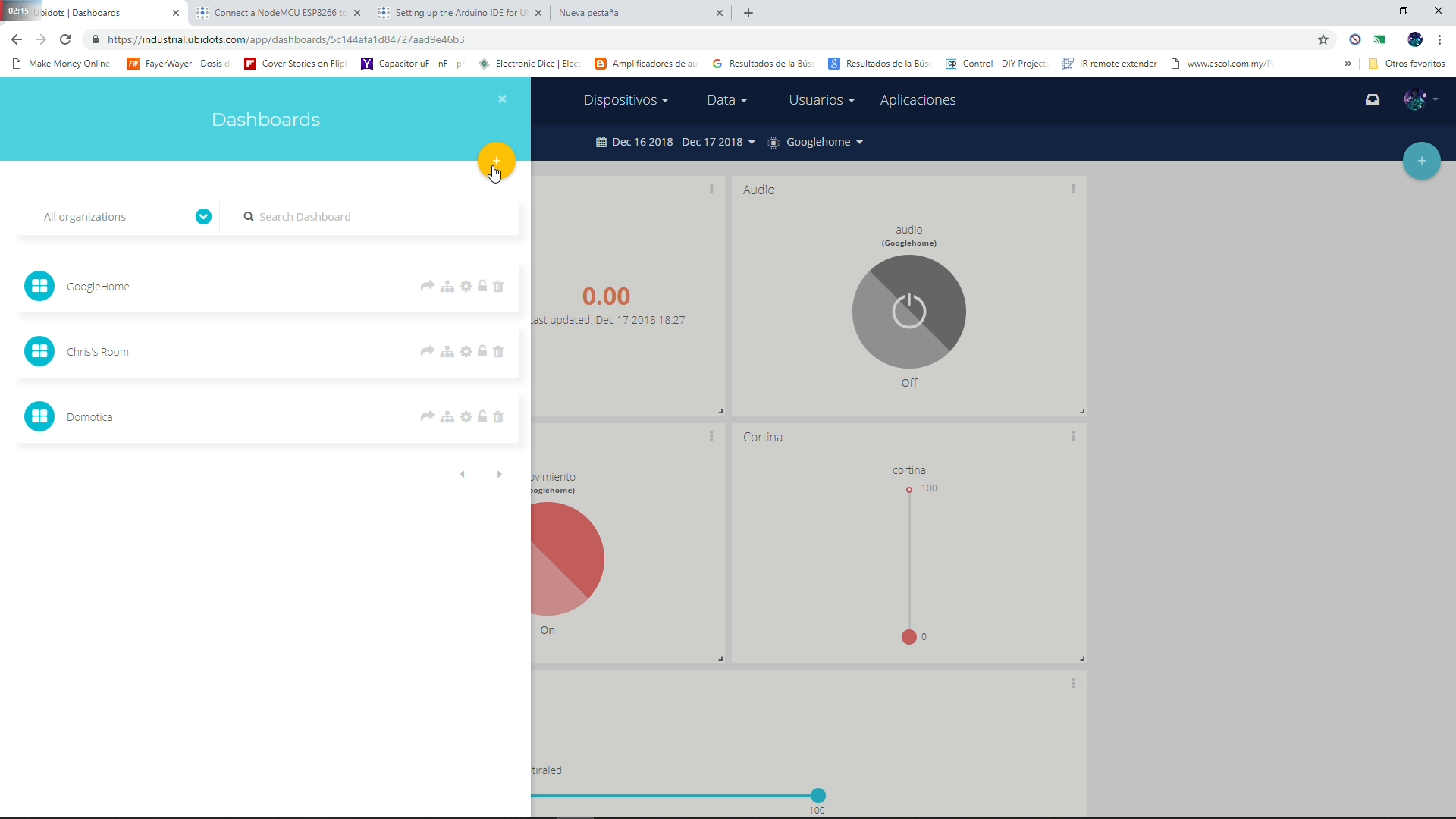Click the slider handle set at 100
1456x819 pixels.
[818, 795]
